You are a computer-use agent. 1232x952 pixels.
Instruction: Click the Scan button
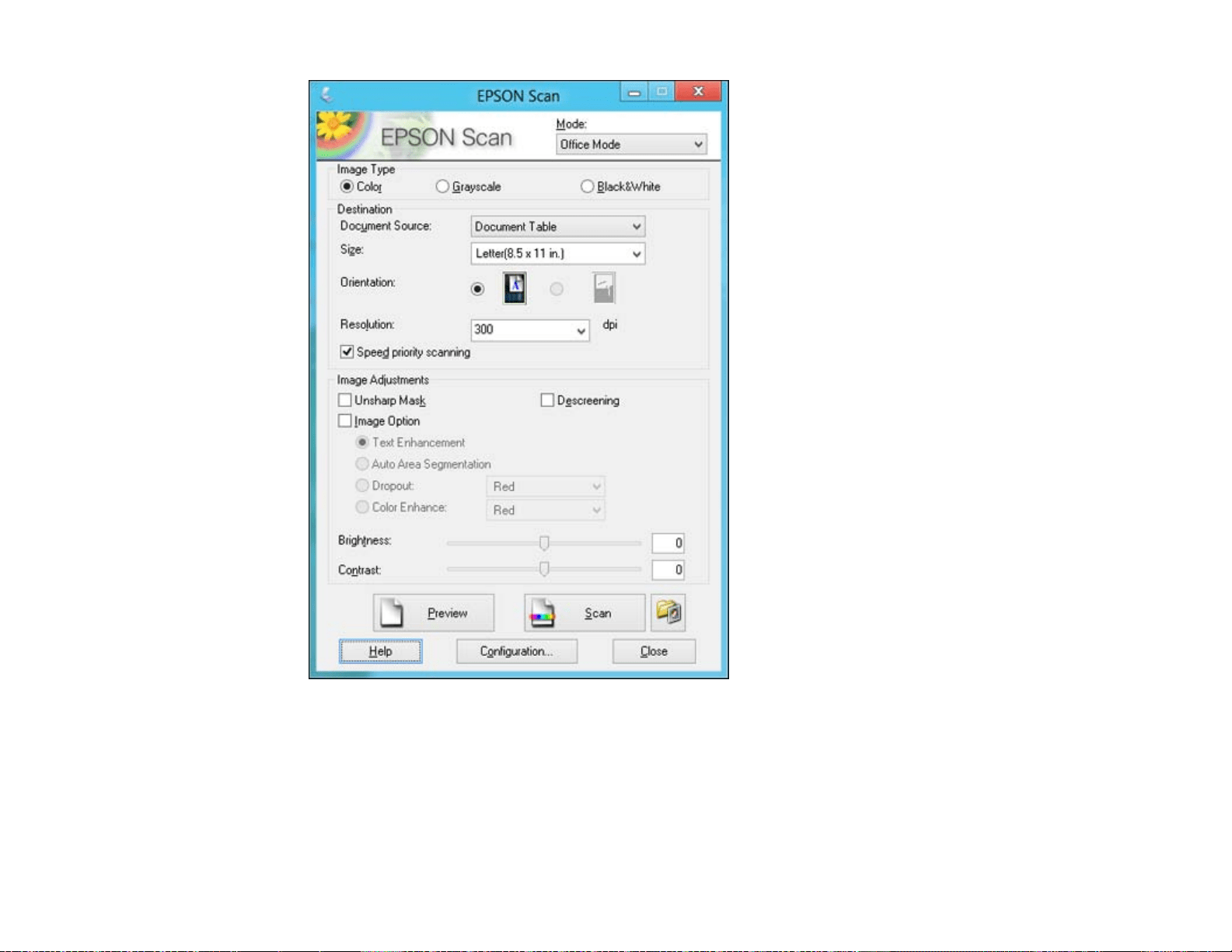[x=585, y=613]
